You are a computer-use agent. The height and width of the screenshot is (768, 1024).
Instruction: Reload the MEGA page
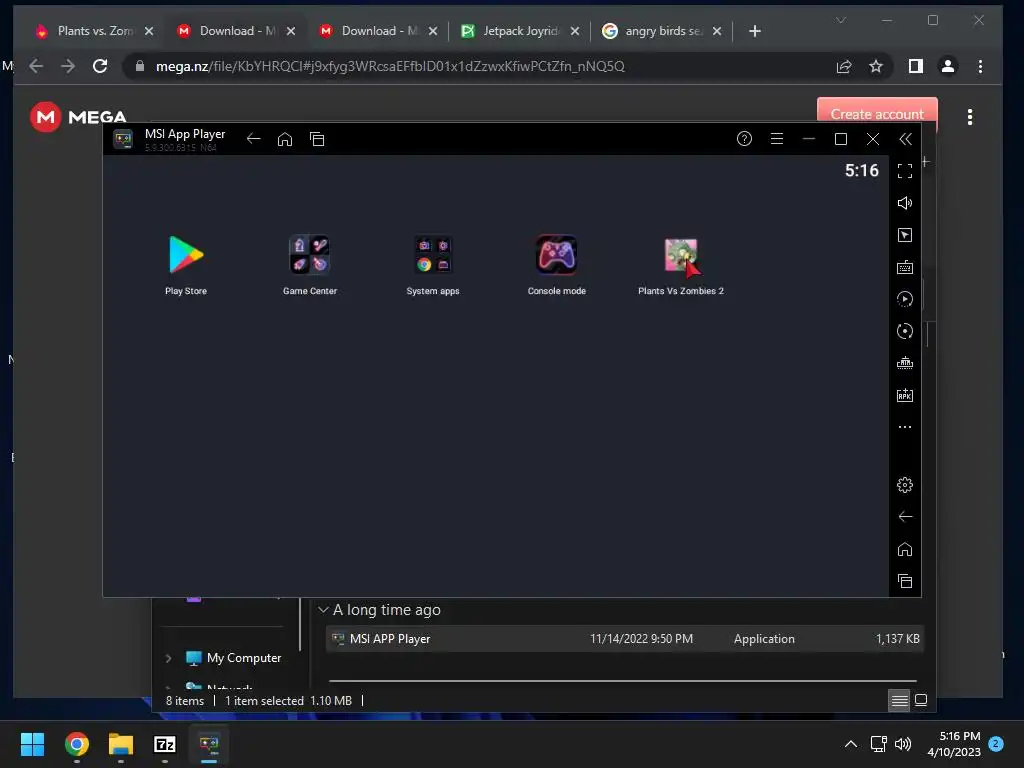click(100, 66)
